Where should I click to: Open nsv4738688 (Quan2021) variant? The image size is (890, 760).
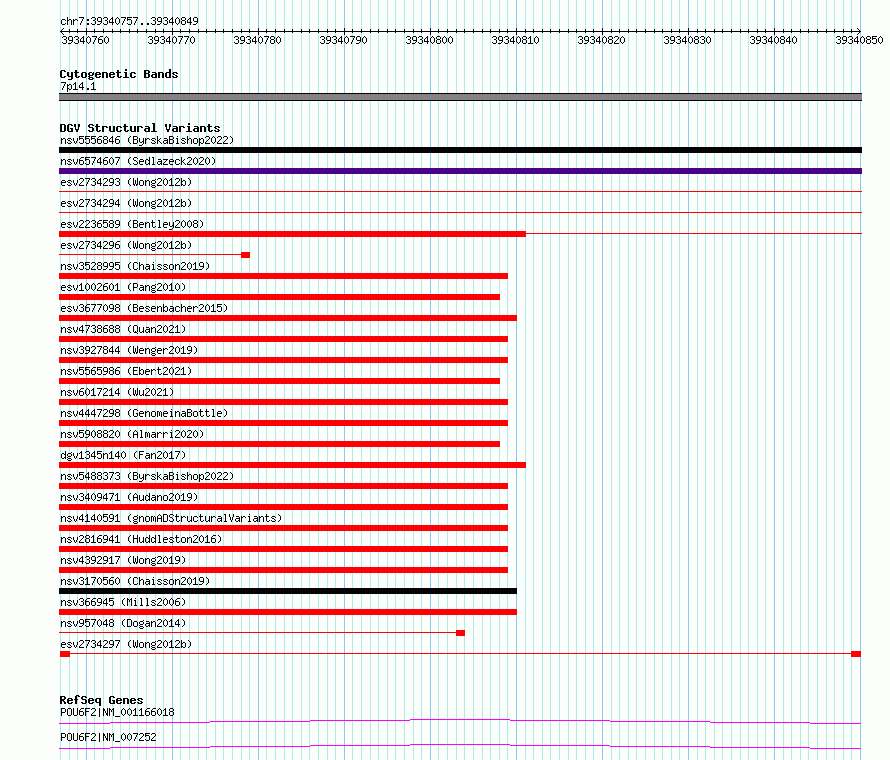click(123, 329)
